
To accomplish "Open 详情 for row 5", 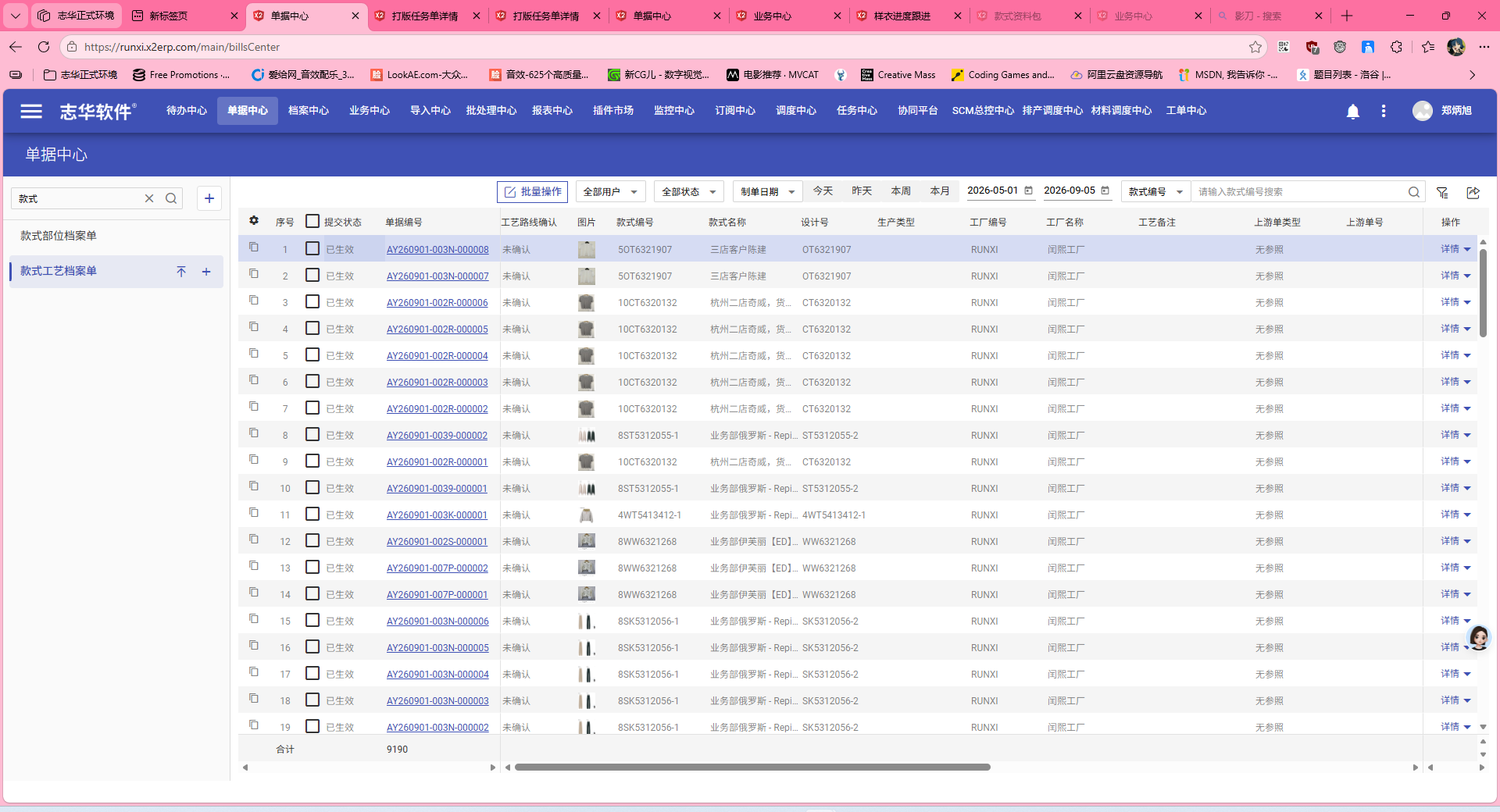I will [1450, 355].
